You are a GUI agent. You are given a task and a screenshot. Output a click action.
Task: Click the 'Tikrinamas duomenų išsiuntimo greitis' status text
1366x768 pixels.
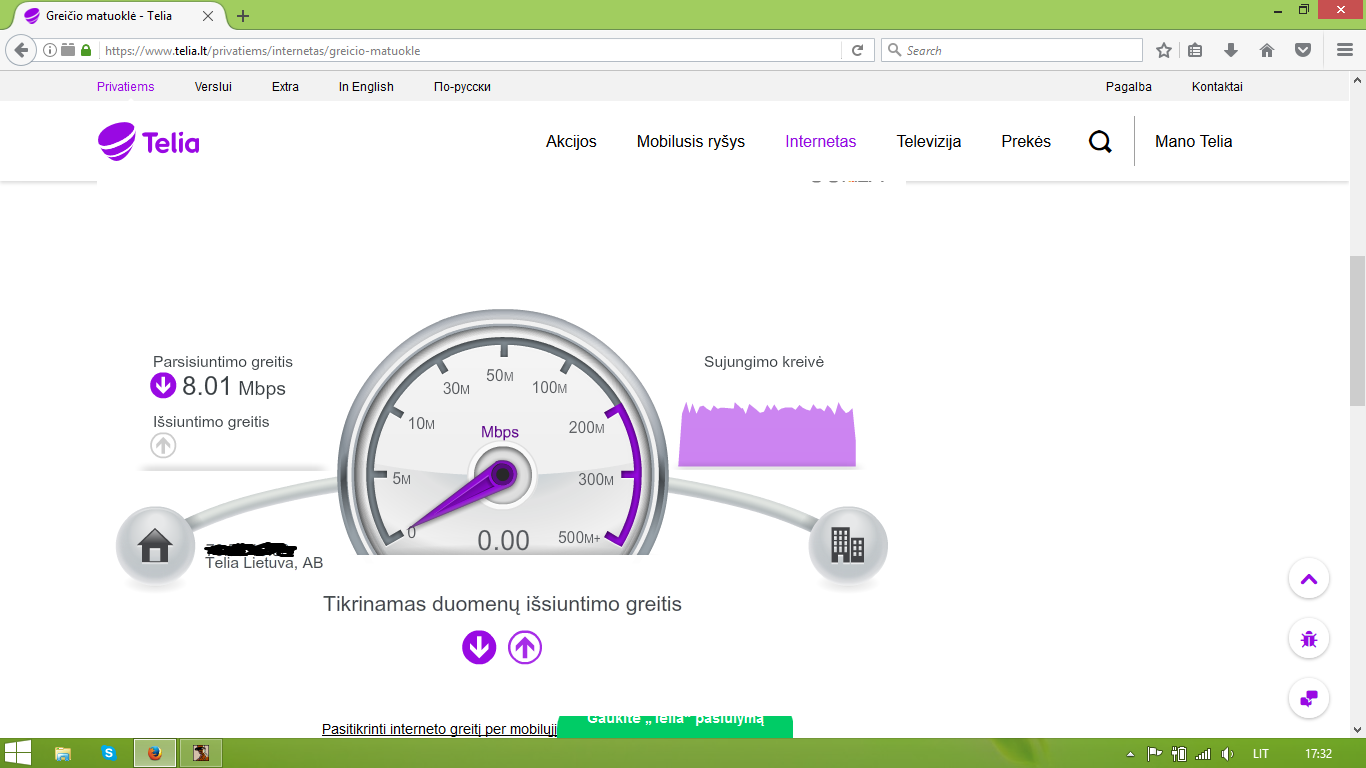(502, 604)
